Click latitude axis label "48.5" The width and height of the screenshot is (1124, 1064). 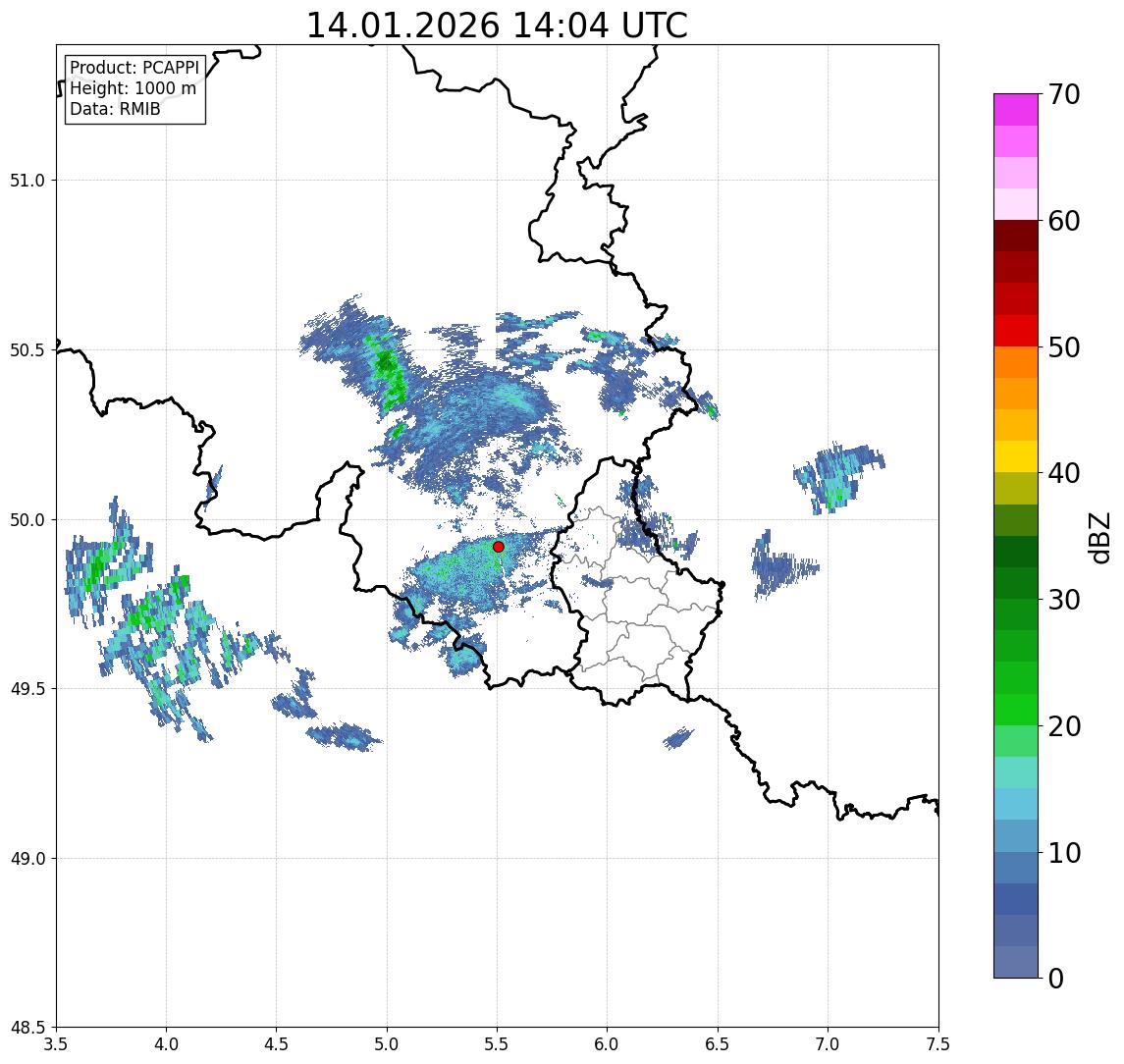click(x=27, y=1028)
